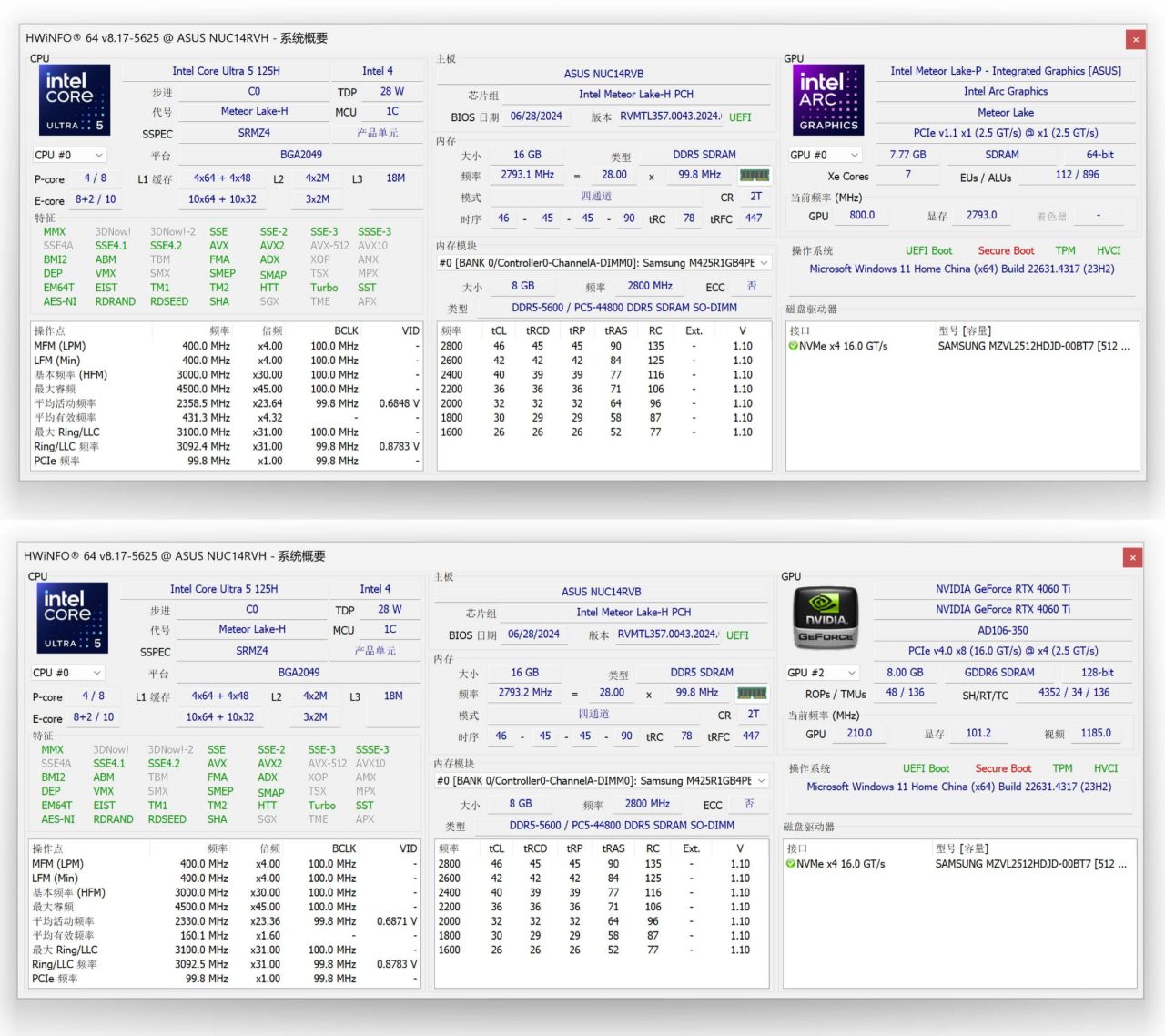Viewport: 1165px width, 1036px height.
Task: Click the 'MFM (LPM)' operating point row in the Intel Arc window
Action: (x=228, y=346)
